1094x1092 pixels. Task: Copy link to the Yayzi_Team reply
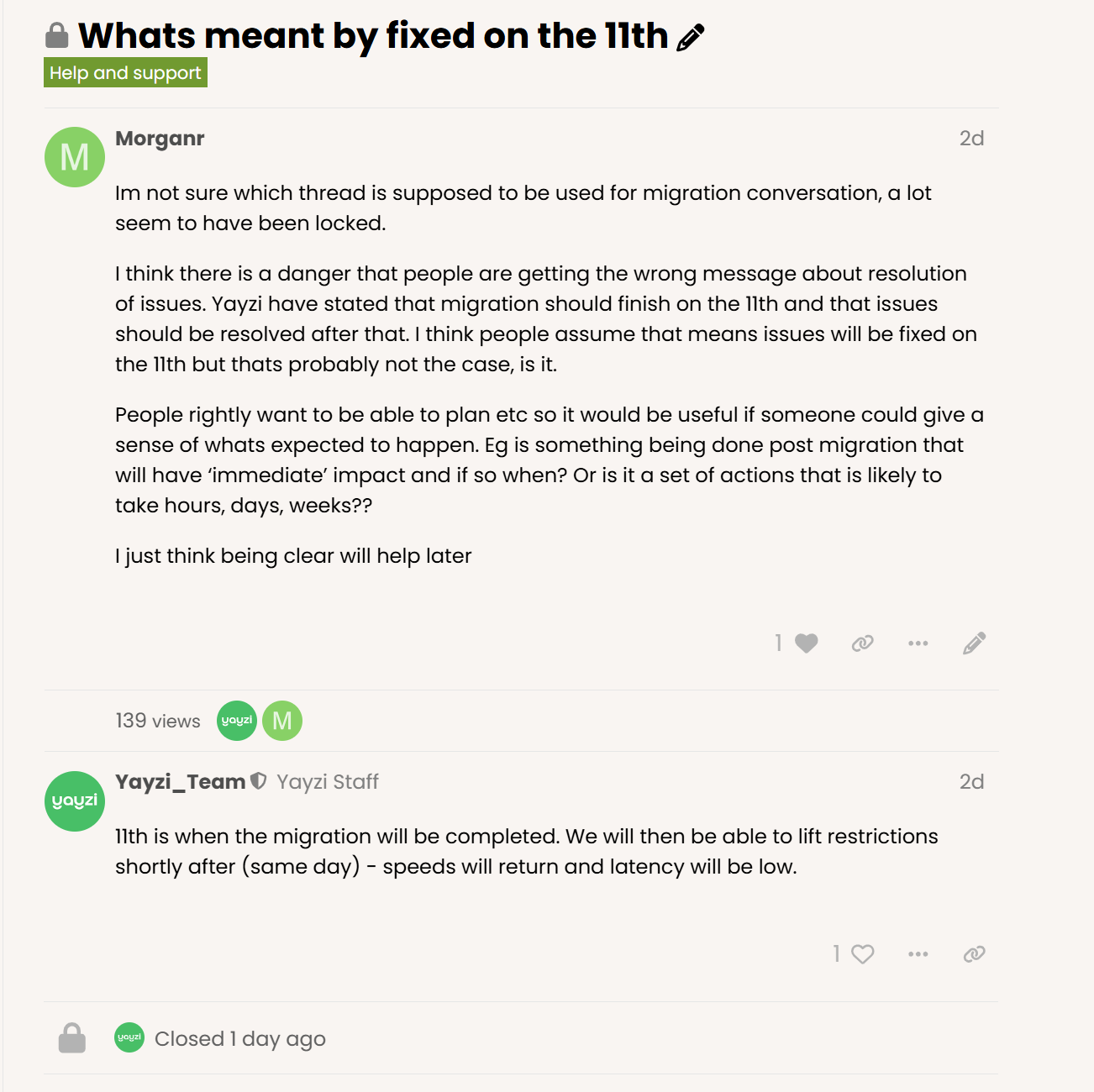click(975, 954)
